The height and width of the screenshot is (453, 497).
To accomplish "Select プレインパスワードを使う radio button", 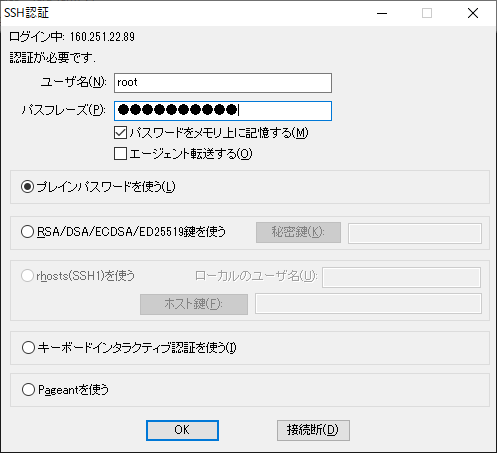I will (27, 187).
